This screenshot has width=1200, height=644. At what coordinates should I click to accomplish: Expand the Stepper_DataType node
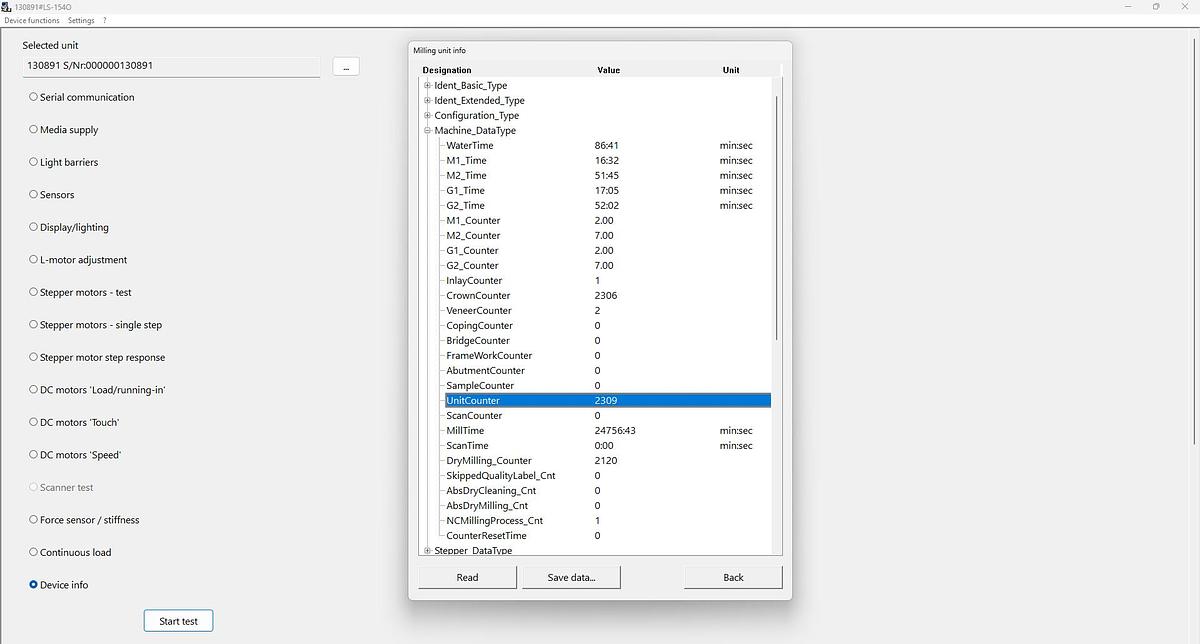coord(428,551)
